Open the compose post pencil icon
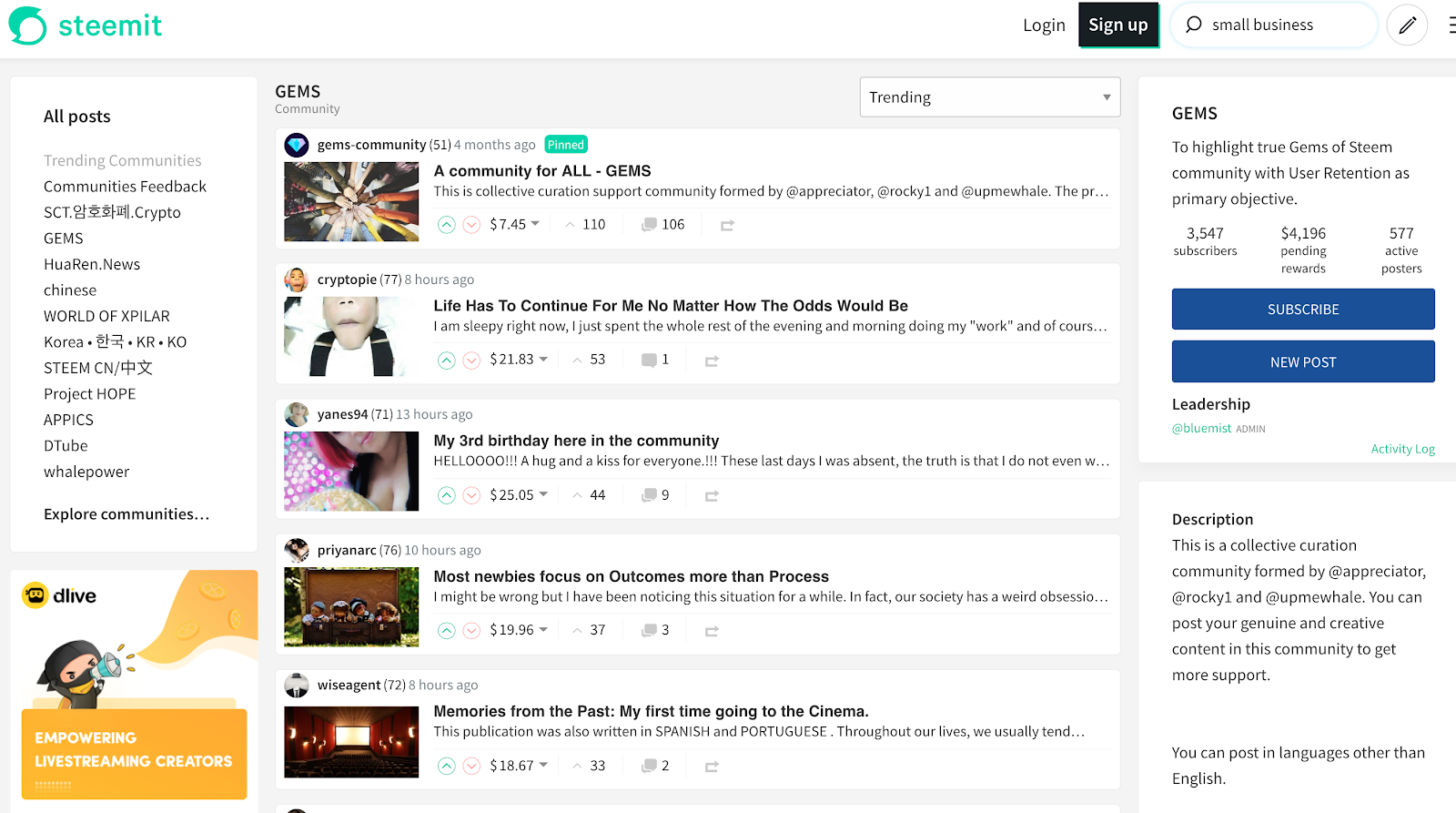 [x=1407, y=25]
